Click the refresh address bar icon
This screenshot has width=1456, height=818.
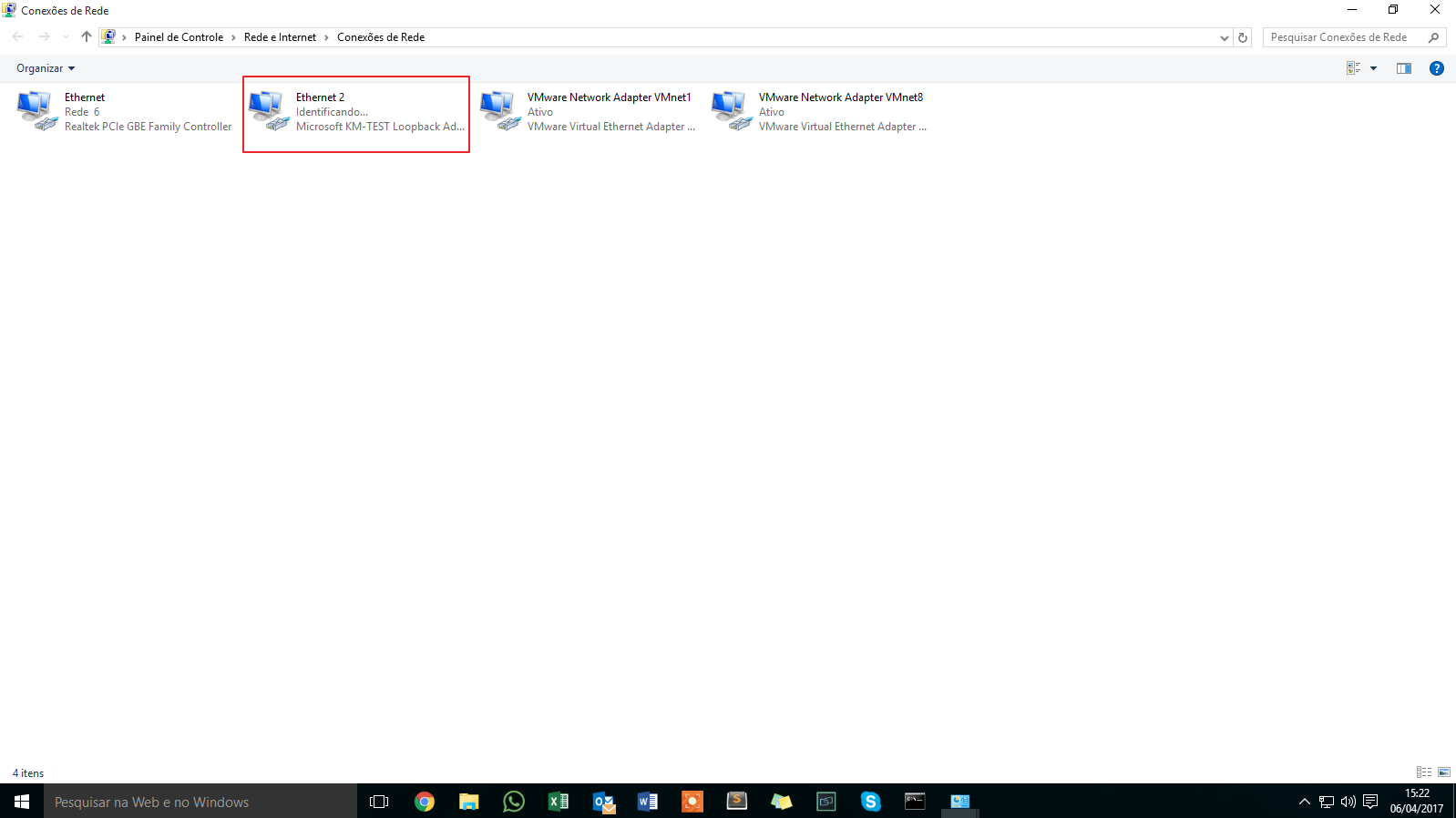click(x=1243, y=37)
